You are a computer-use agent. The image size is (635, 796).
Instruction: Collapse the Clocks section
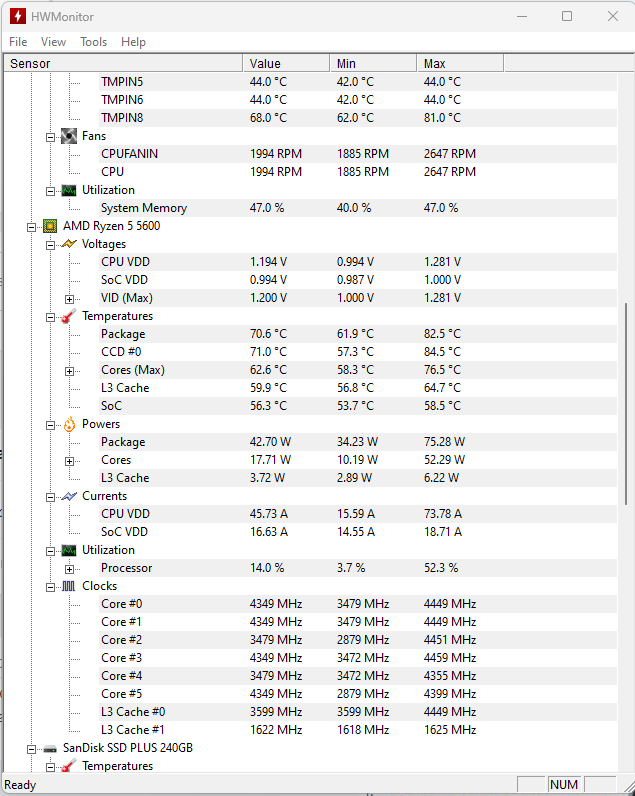(x=50, y=587)
